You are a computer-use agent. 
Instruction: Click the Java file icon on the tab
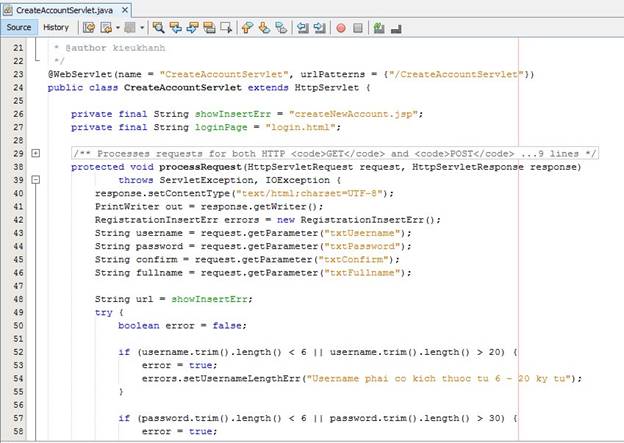coord(8,10)
